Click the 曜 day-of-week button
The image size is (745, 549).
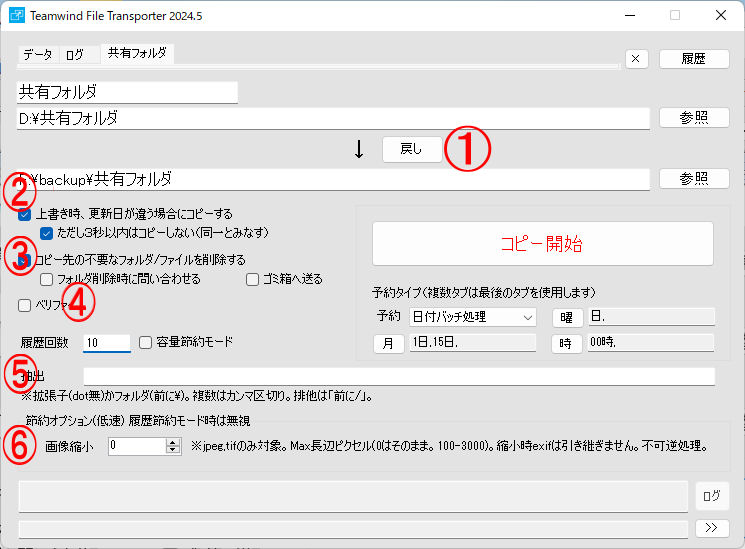[x=567, y=317]
